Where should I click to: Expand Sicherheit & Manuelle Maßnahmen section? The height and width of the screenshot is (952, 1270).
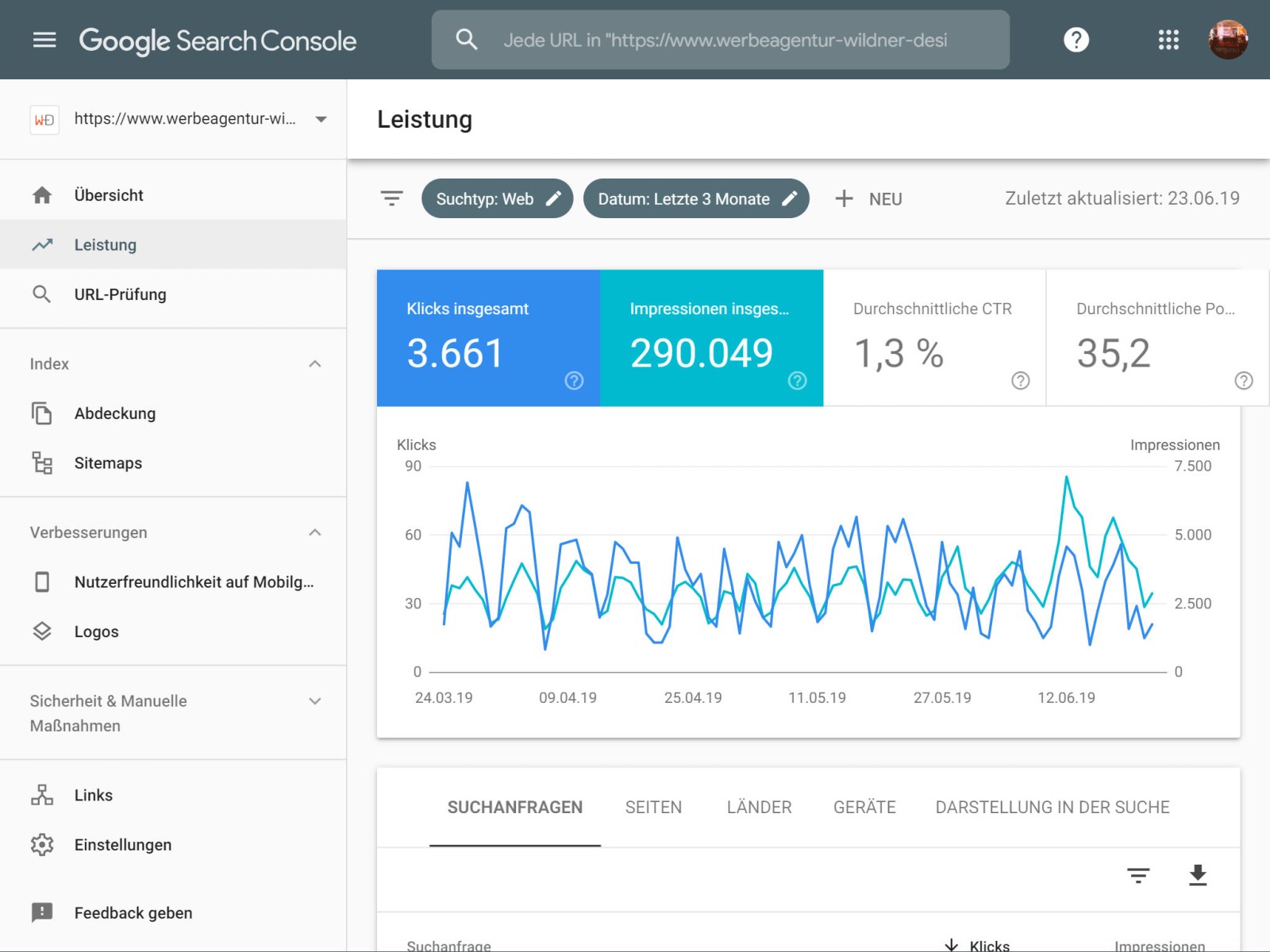pos(315,701)
